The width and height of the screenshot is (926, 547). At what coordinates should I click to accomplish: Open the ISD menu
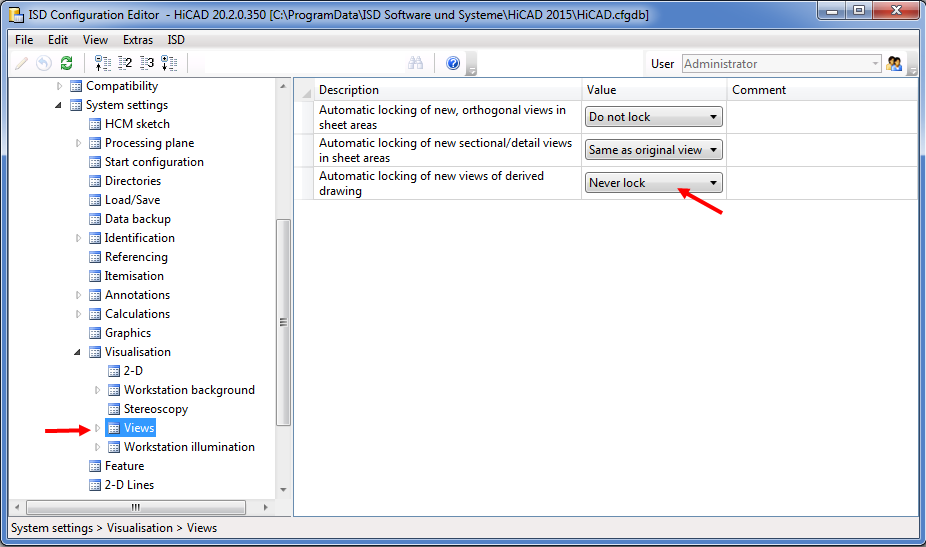176,40
